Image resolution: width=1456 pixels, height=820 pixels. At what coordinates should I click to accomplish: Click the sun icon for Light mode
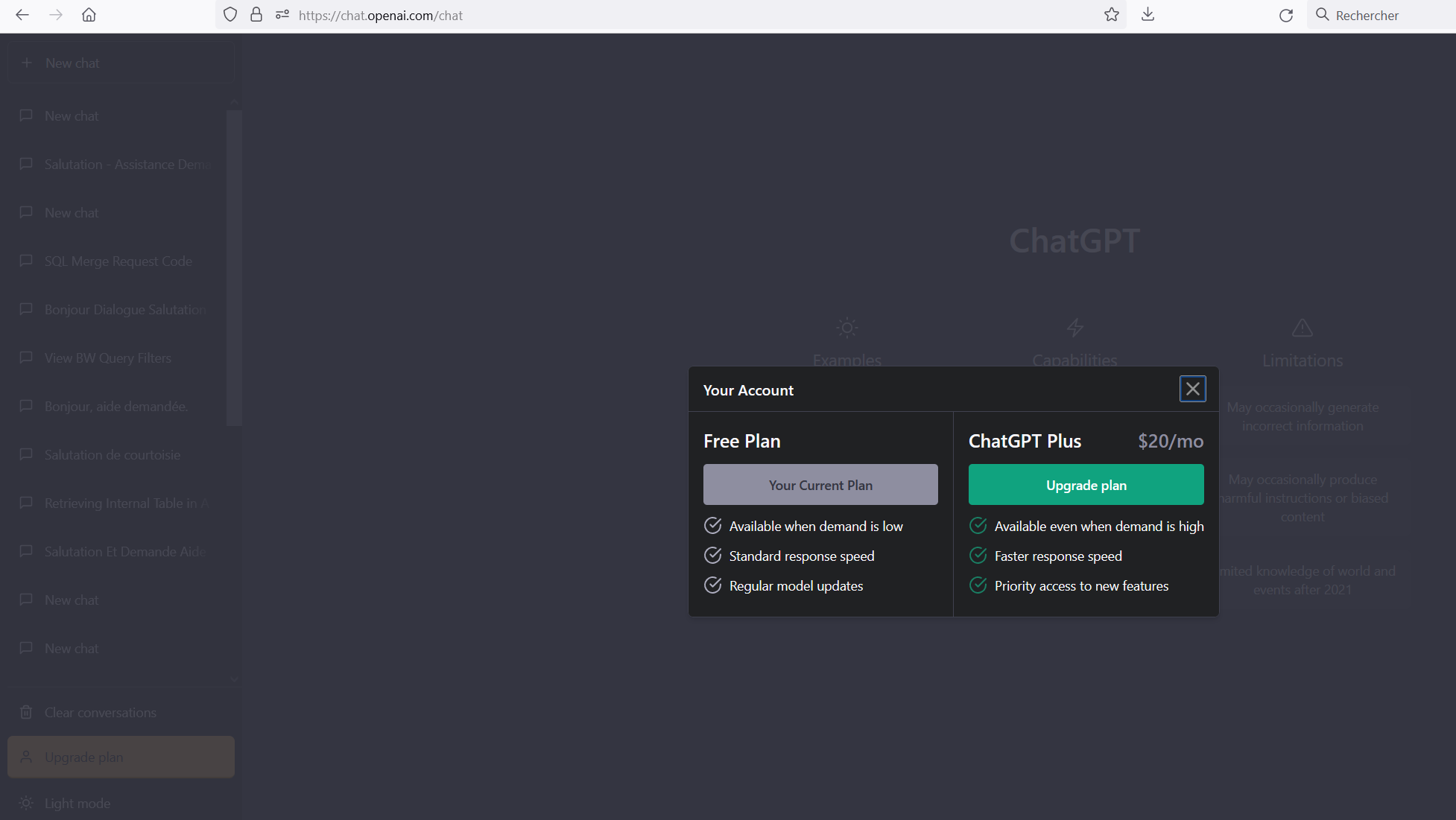click(26, 803)
